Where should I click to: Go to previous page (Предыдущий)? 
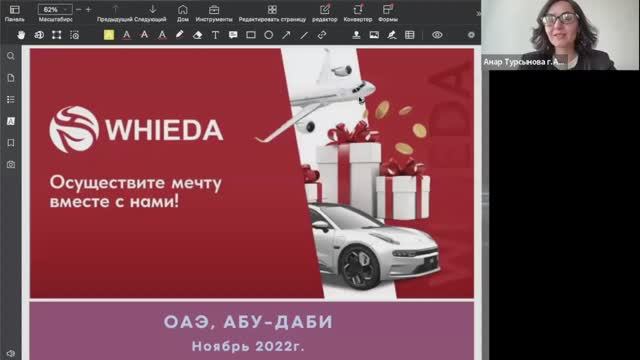(x=116, y=13)
